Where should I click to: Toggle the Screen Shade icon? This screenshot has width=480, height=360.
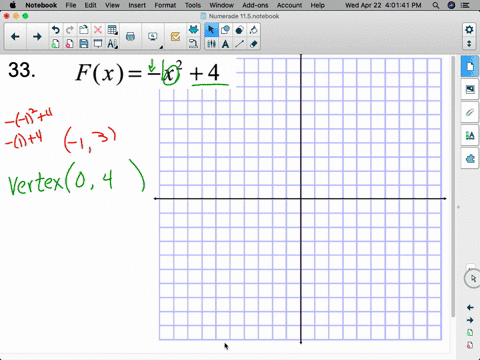98,44
